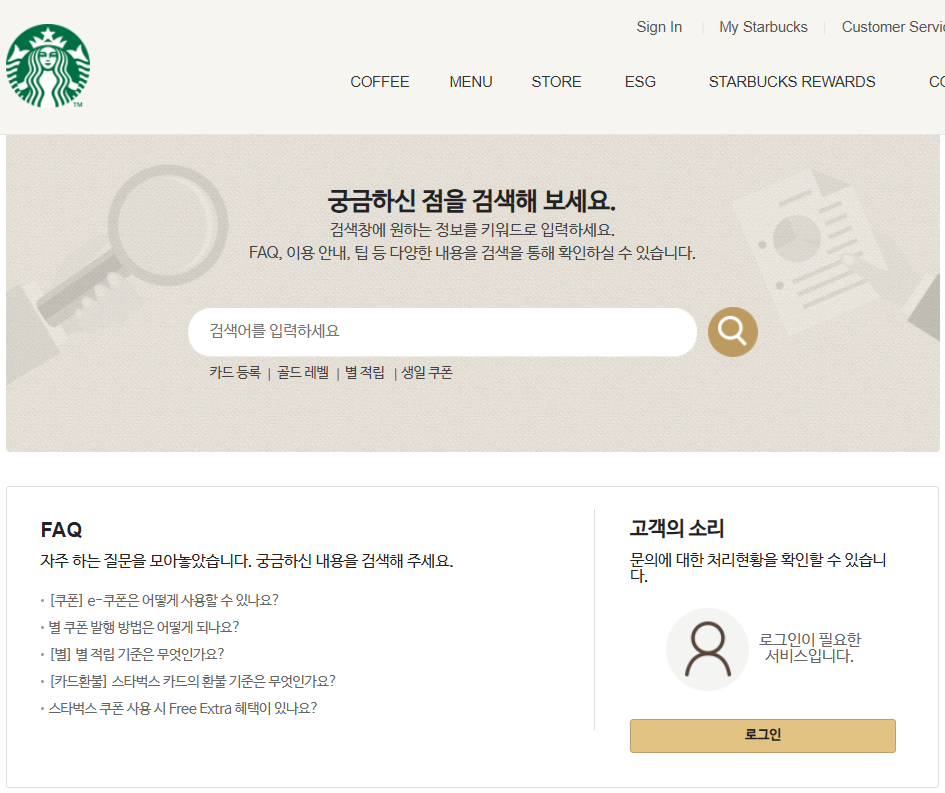Click the 로그인이 필요한 서비스입니다 text
Image resolution: width=945 pixels, height=793 pixels.
pos(809,648)
